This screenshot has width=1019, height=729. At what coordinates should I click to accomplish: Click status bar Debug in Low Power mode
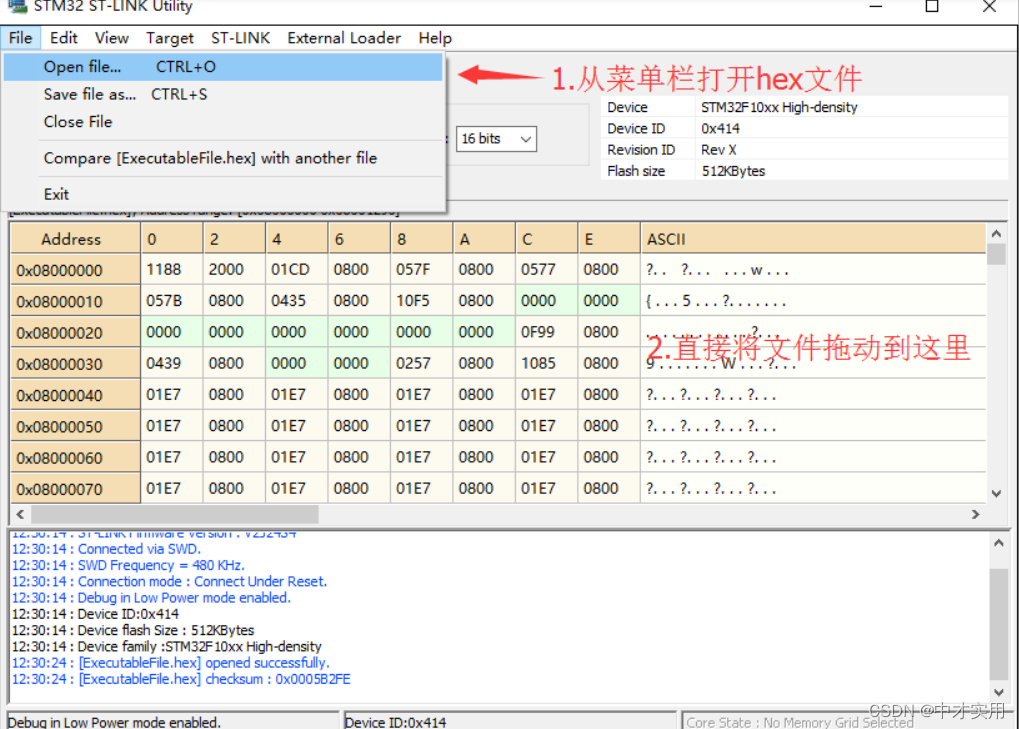[174, 721]
